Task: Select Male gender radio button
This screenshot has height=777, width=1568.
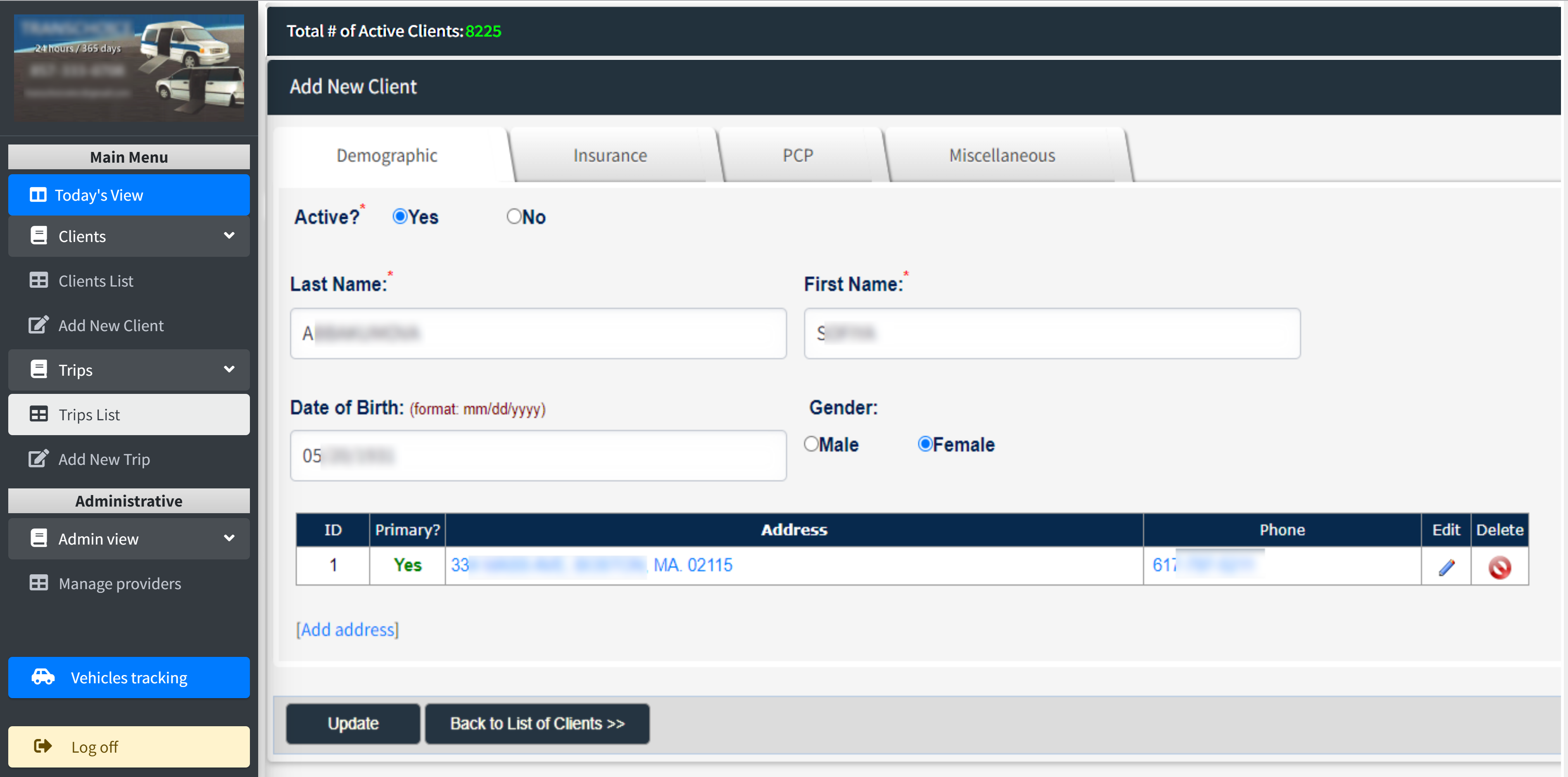Action: pyautogui.click(x=811, y=444)
